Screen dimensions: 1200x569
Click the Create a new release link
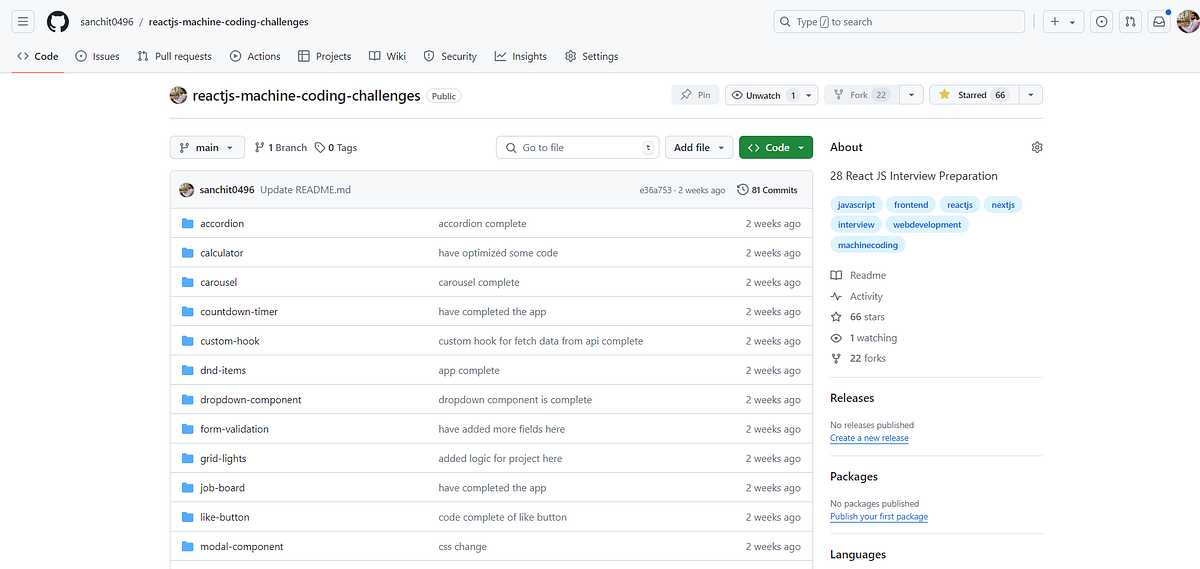click(x=869, y=438)
